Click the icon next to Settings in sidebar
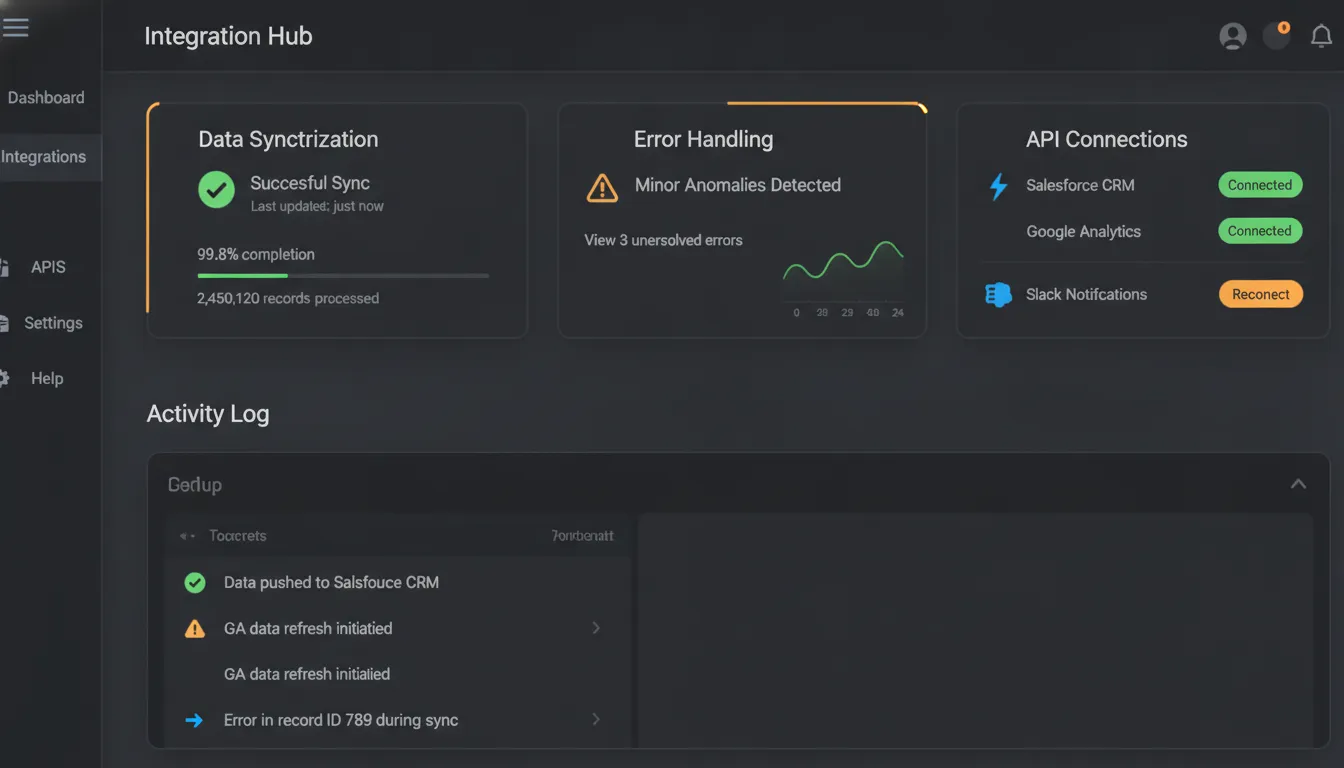Image resolution: width=1344 pixels, height=768 pixels. point(4,323)
